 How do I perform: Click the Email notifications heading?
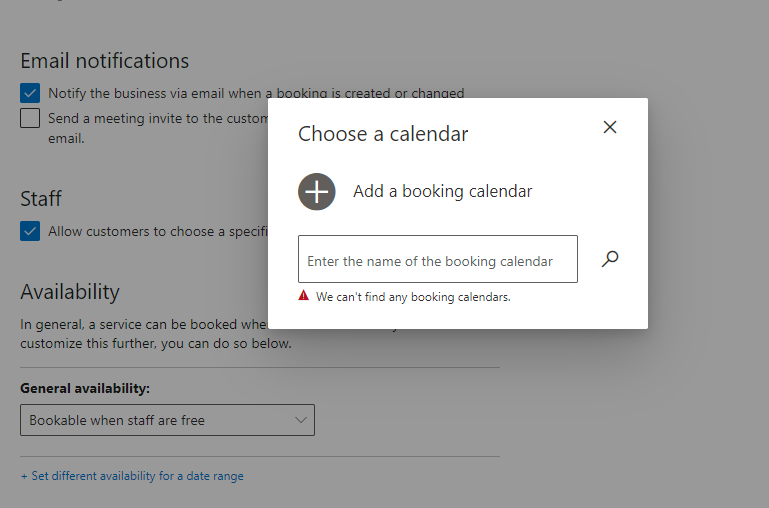(x=104, y=61)
